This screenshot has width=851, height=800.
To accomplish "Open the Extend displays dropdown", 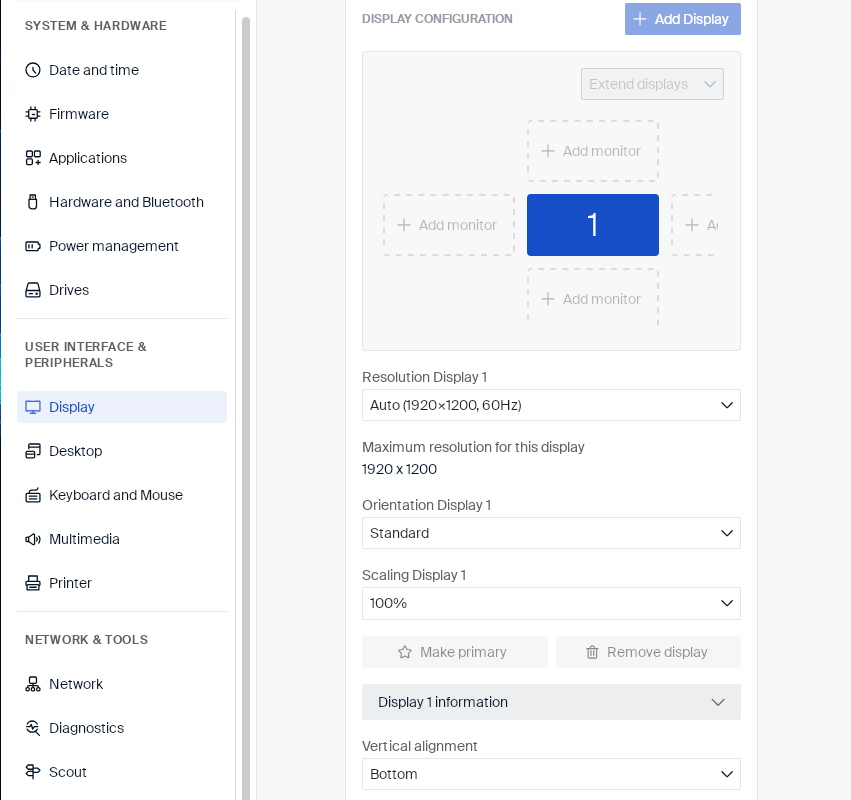I will pyautogui.click(x=652, y=84).
